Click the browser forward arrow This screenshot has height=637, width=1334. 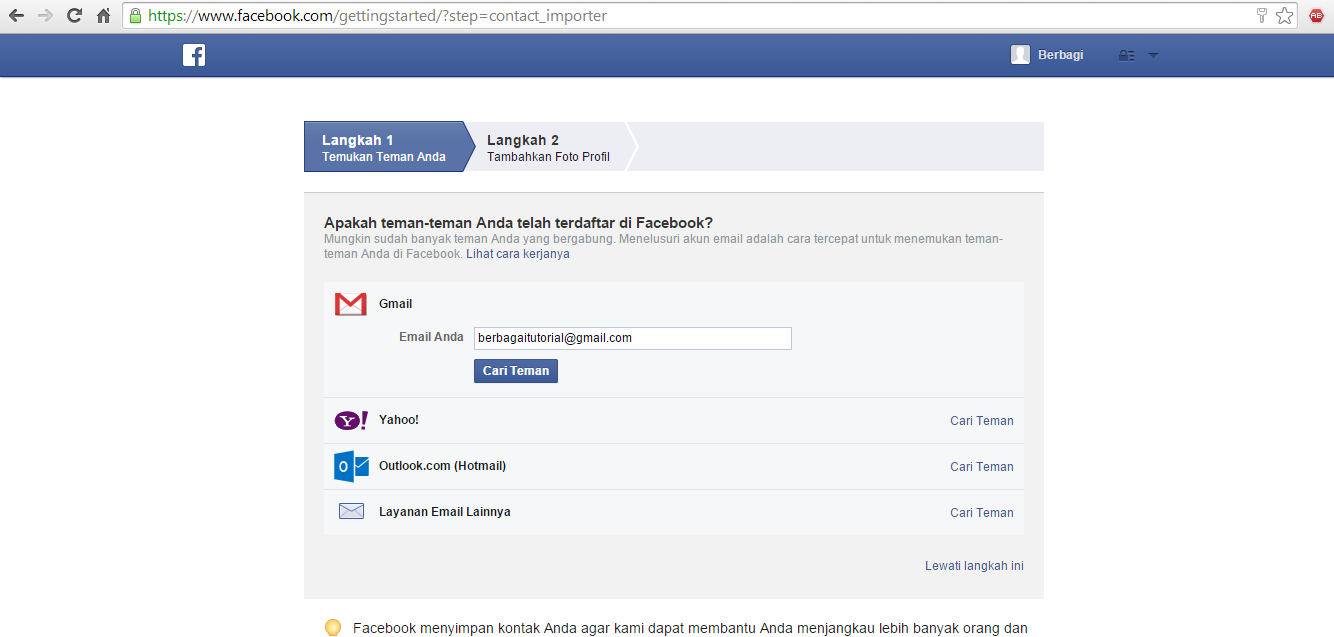click(45, 15)
